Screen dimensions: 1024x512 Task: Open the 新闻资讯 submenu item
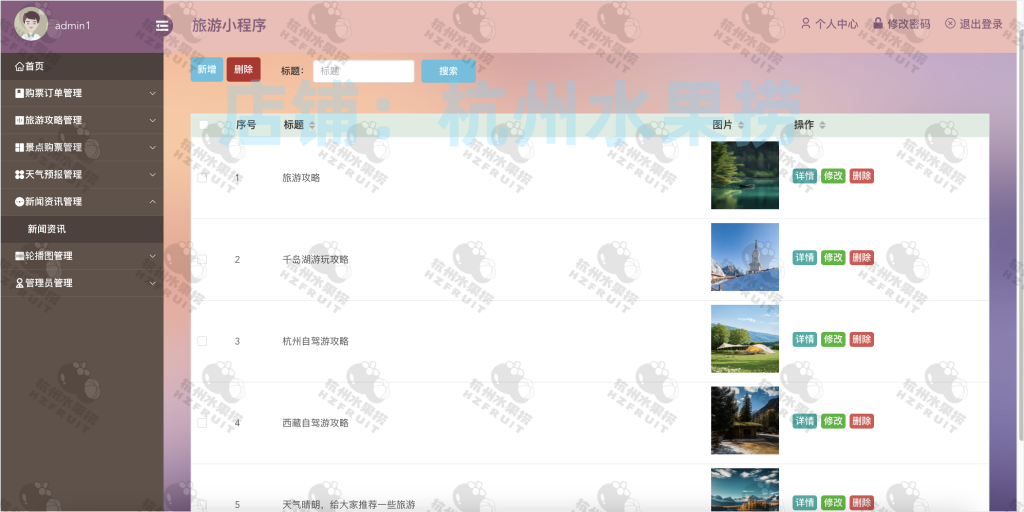click(x=82, y=229)
